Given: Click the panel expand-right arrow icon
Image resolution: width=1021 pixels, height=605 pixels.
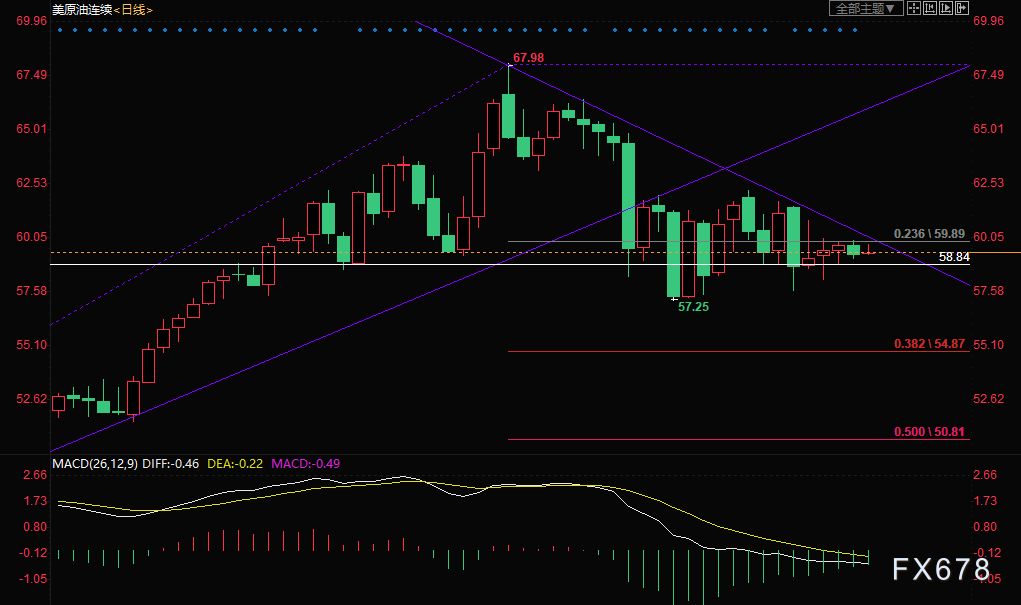Looking at the screenshot, I should point(962,8).
